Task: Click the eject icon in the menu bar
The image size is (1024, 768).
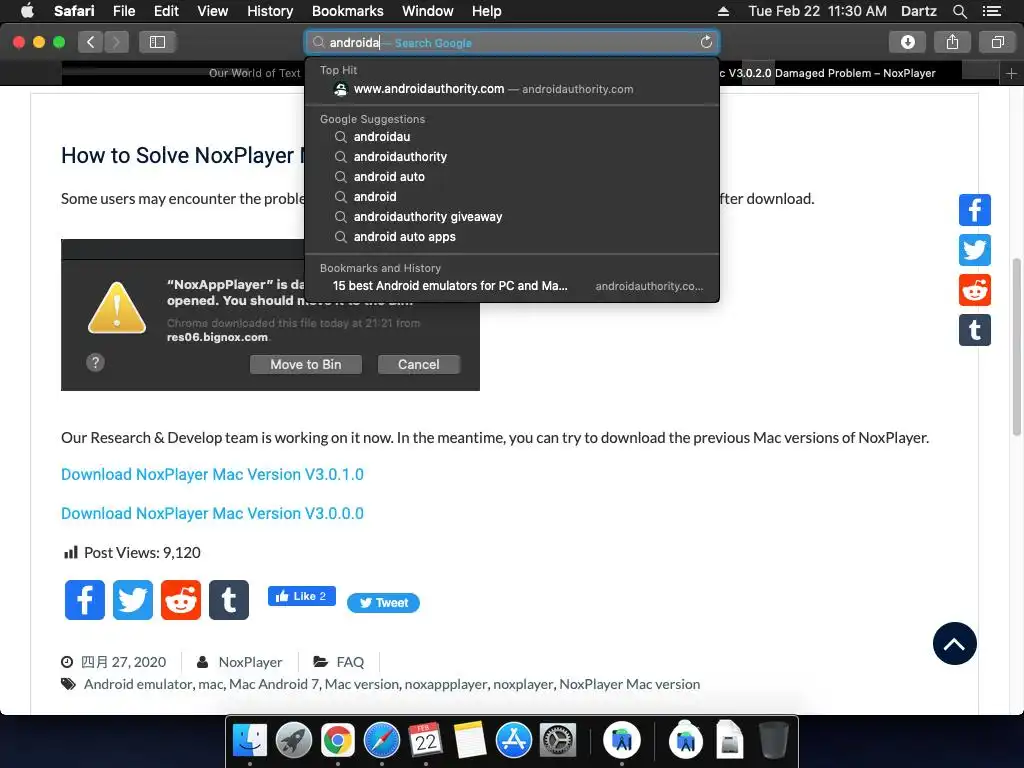Action: point(723,11)
